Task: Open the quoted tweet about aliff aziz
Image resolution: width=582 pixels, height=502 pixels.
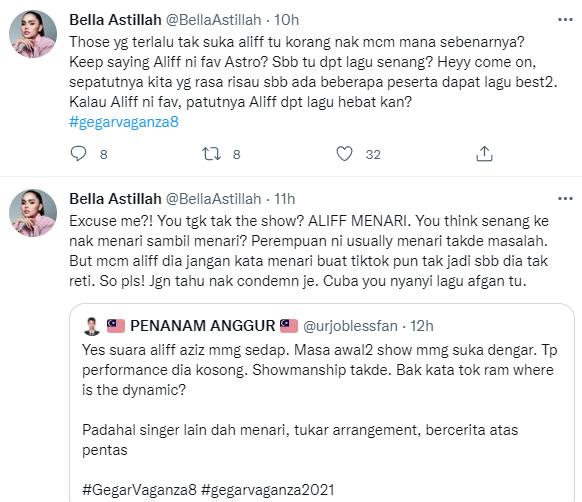Action: click(x=322, y=402)
